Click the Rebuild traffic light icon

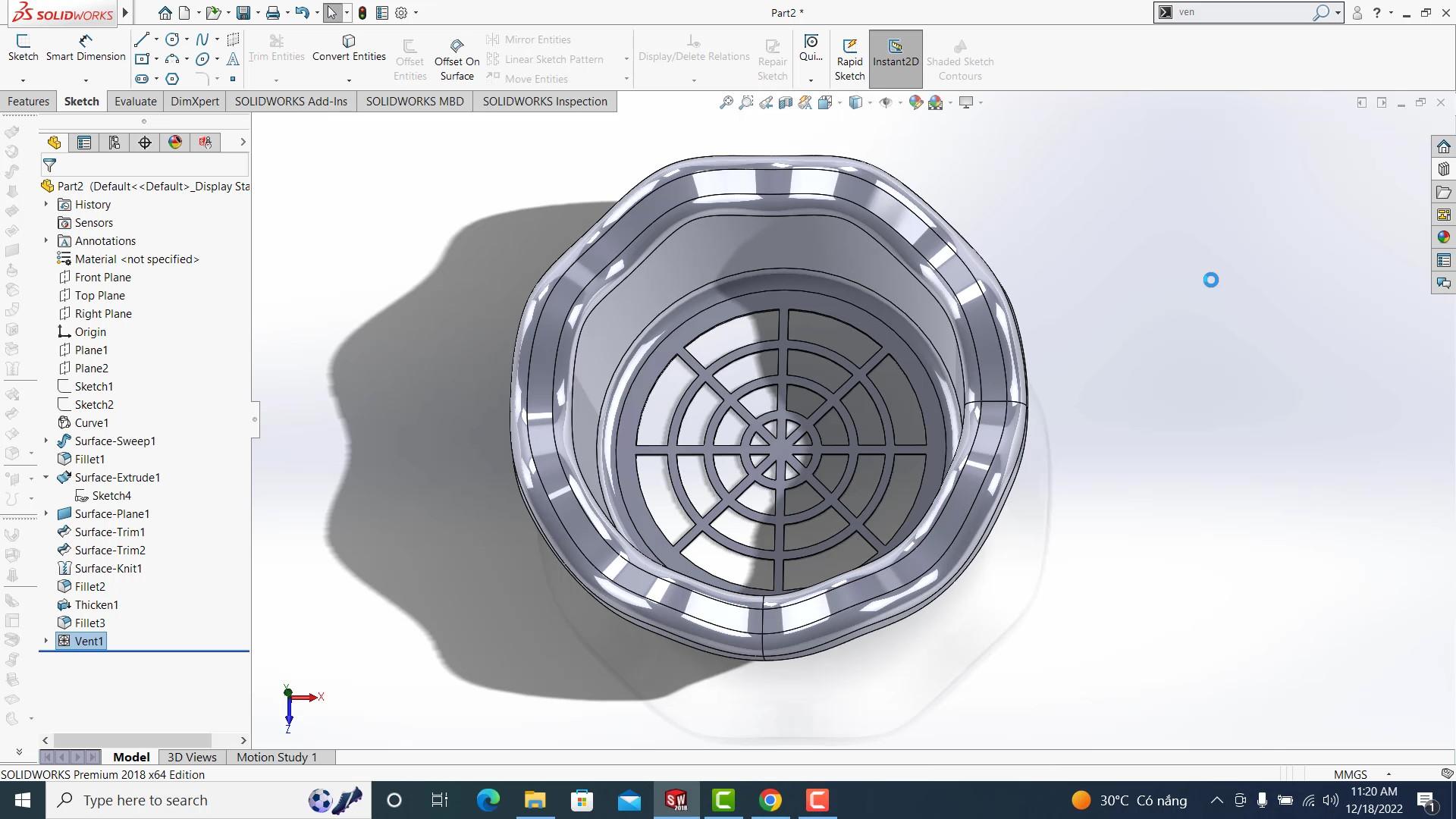pos(362,13)
